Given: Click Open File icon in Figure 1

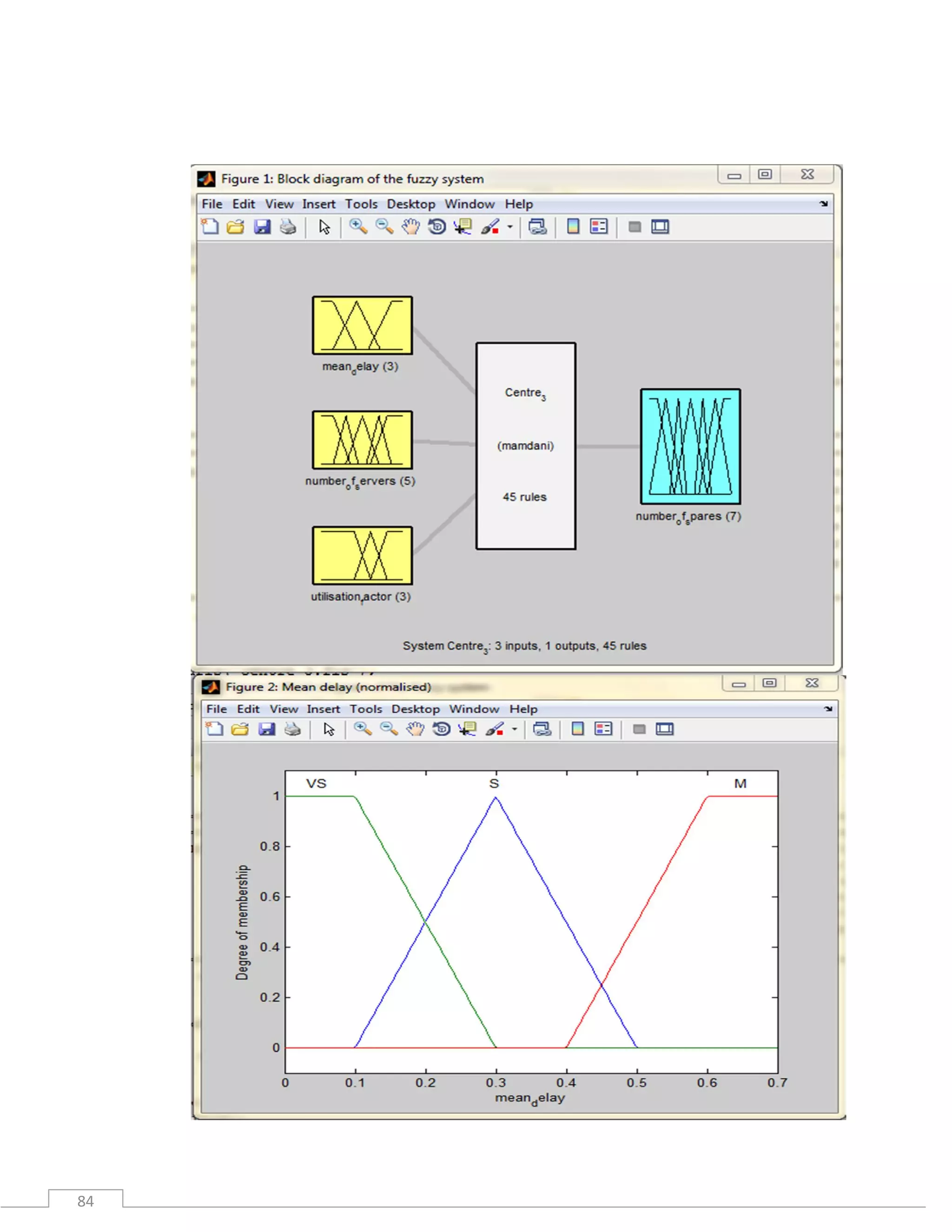Looking at the screenshot, I should [x=235, y=227].
